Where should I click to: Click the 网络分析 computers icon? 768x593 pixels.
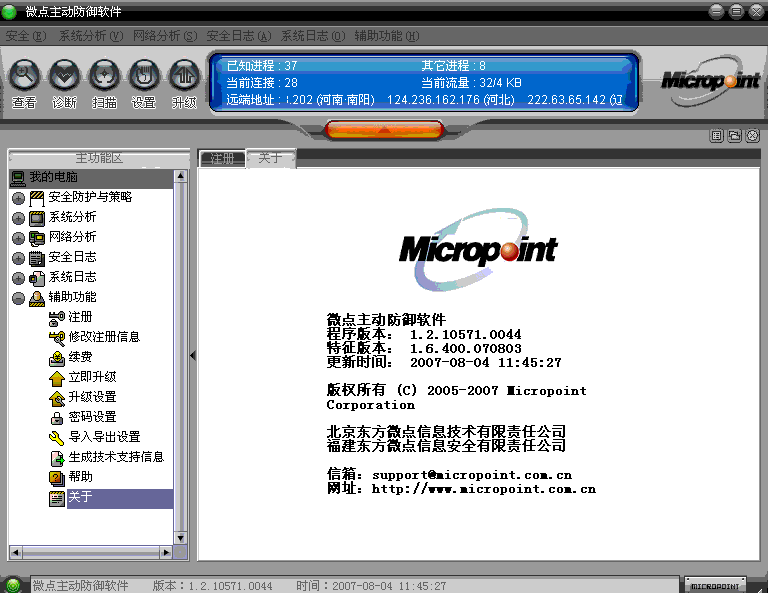pos(37,238)
